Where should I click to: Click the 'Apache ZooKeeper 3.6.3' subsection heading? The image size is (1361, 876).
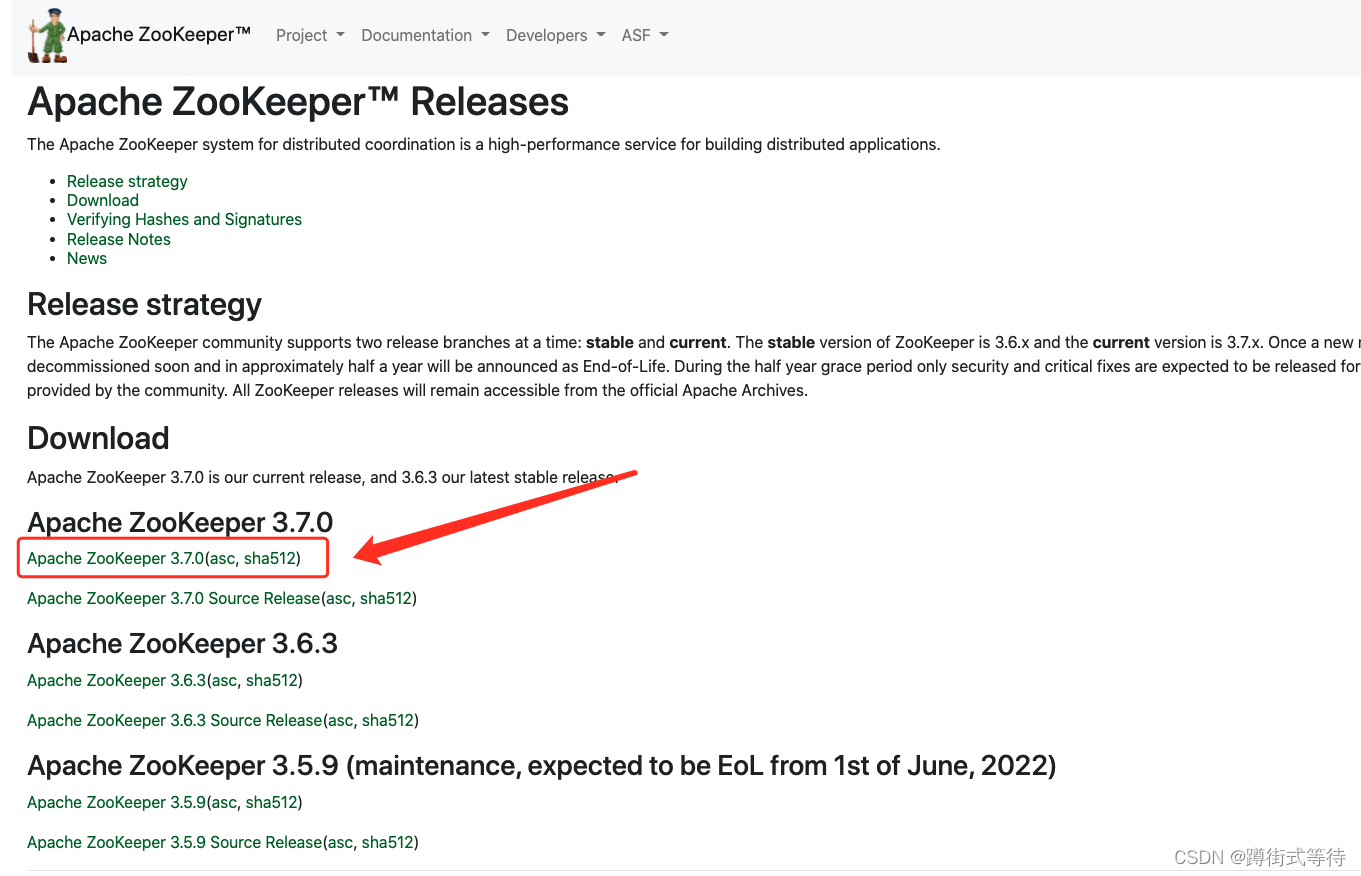(182, 644)
